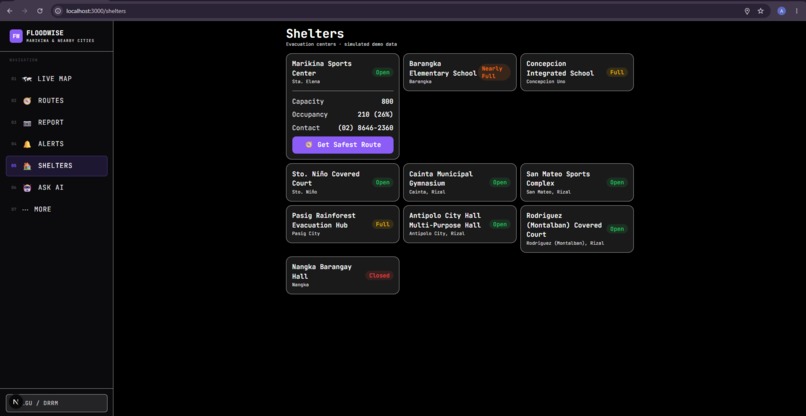Expand the More navigation item
The height and width of the screenshot is (416, 806).
tap(57, 209)
